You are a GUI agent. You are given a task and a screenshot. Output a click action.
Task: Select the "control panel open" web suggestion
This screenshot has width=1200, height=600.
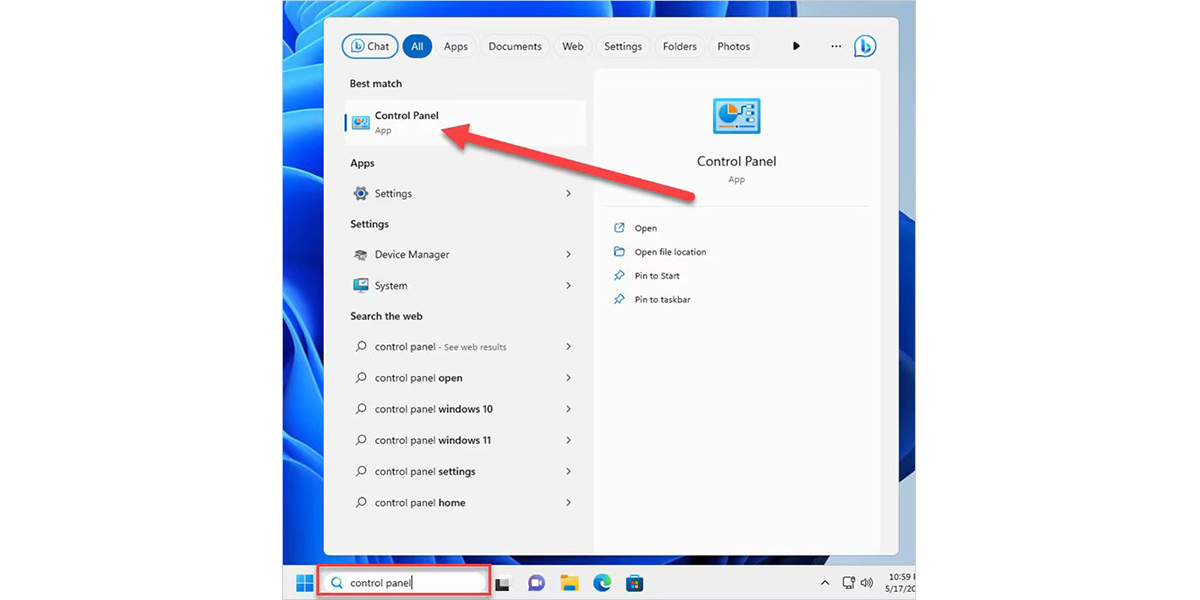pos(465,378)
